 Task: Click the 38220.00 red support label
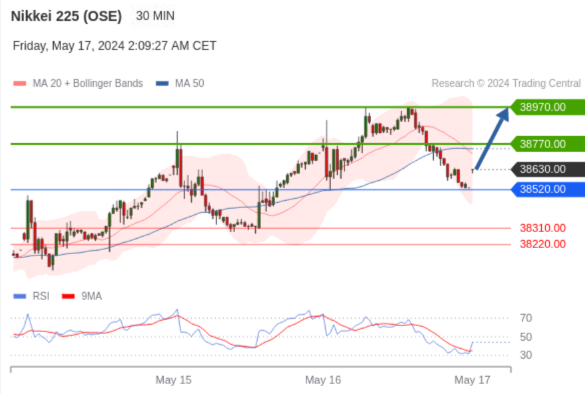click(543, 244)
